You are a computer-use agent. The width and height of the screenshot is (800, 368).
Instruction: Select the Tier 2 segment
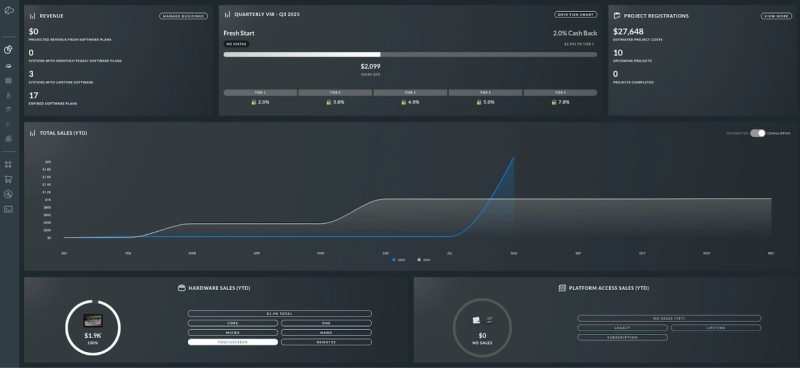coord(335,93)
